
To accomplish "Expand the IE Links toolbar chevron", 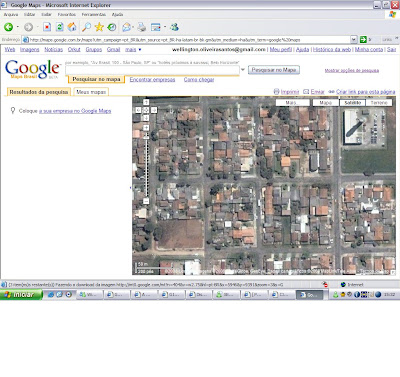I will (397, 39).
